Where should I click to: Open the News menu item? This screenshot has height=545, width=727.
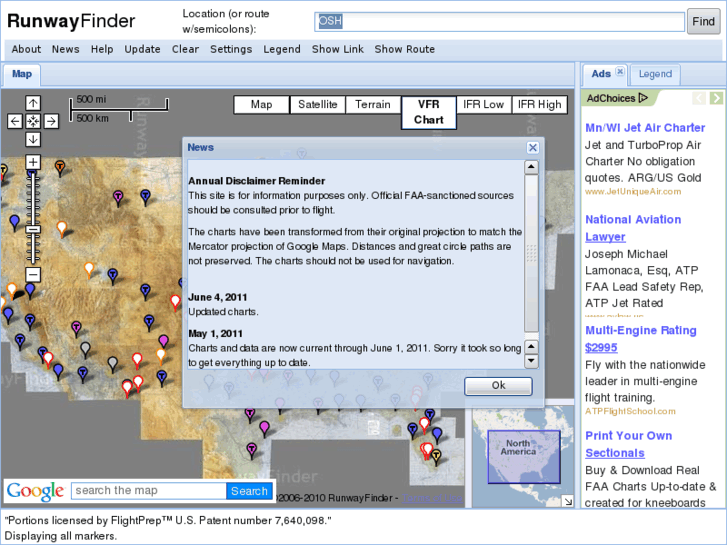pos(65,49)
